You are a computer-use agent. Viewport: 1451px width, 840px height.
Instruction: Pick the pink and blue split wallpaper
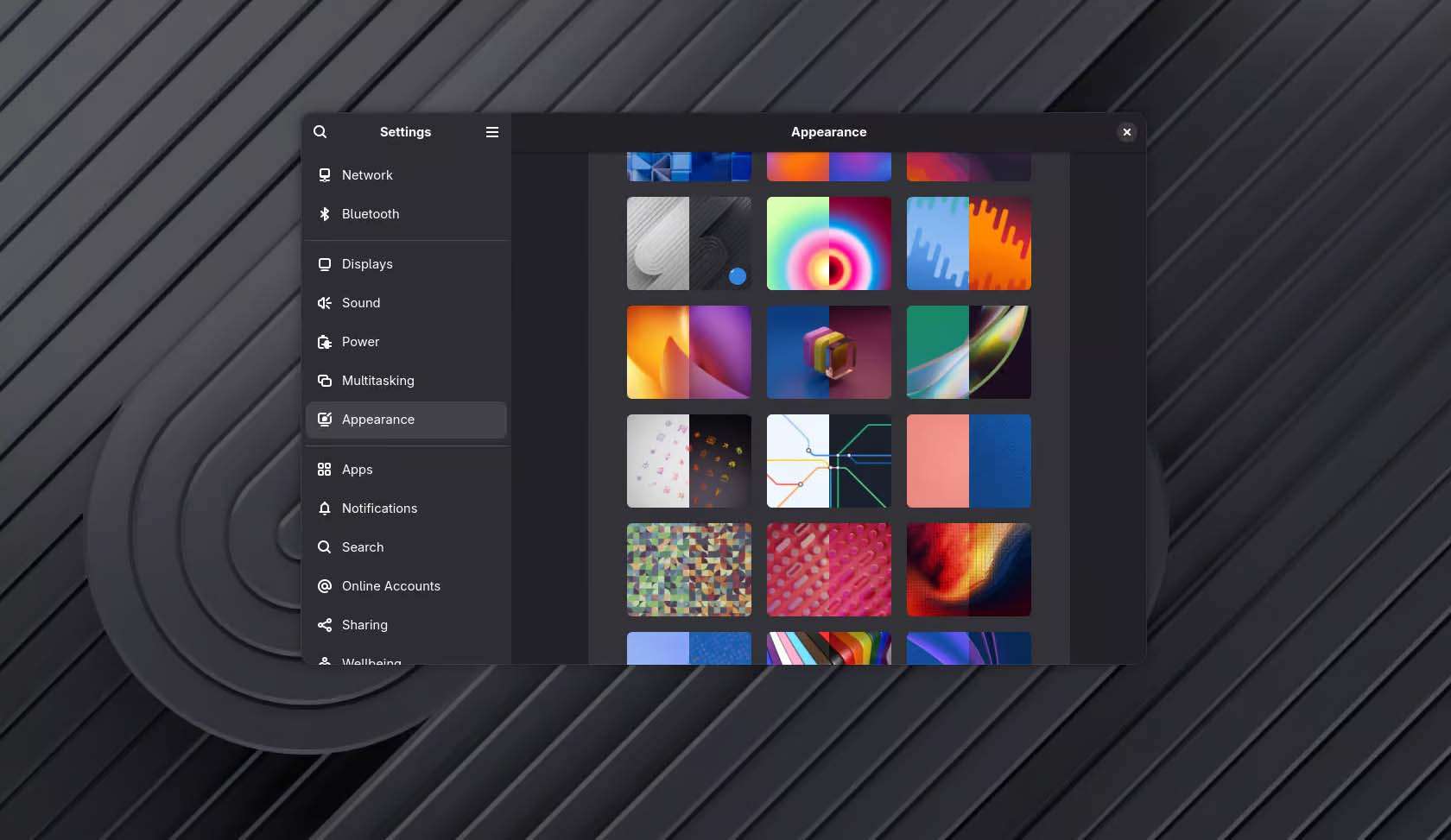pos(968,461)
